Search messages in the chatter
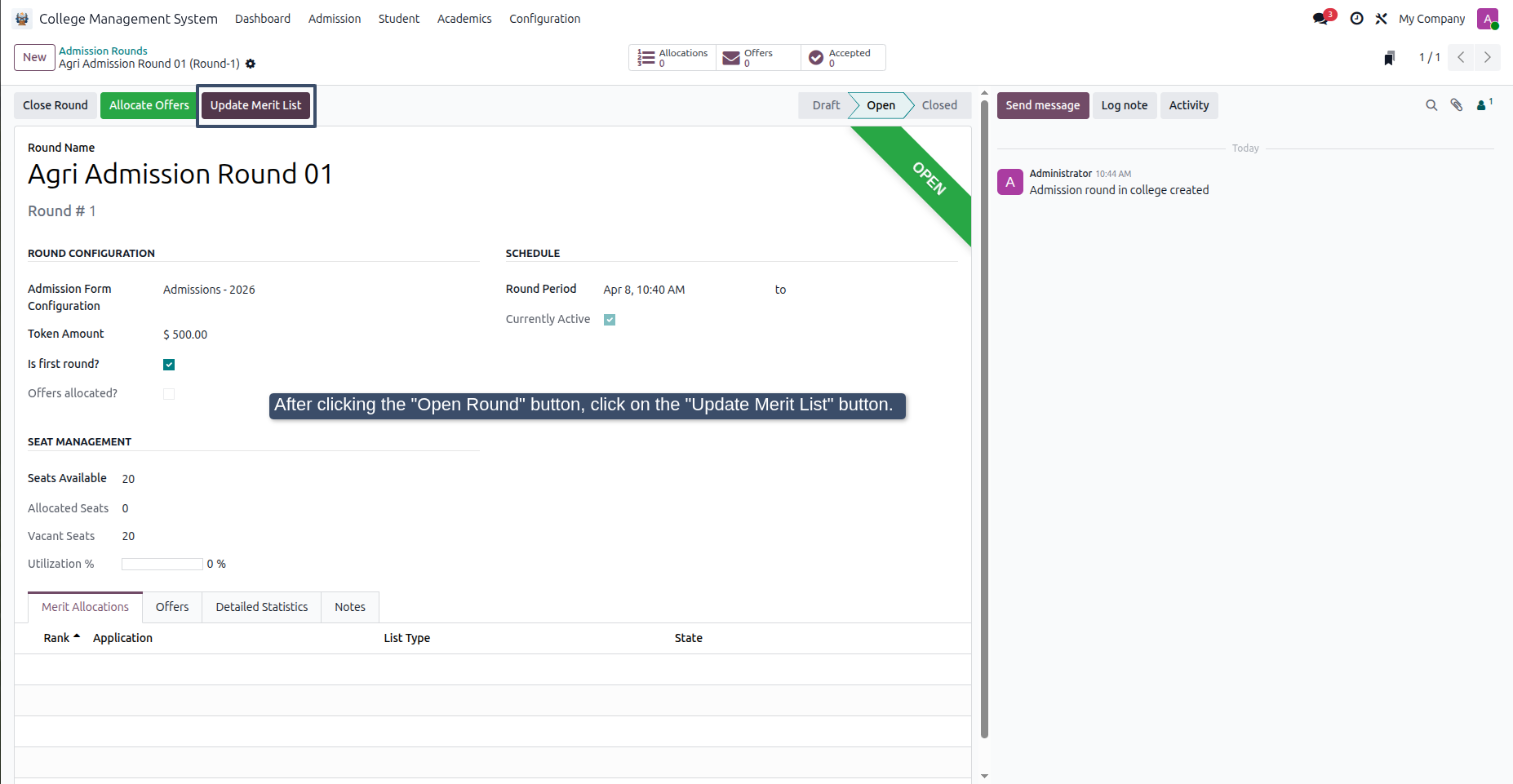 [x=1431, y=105]
